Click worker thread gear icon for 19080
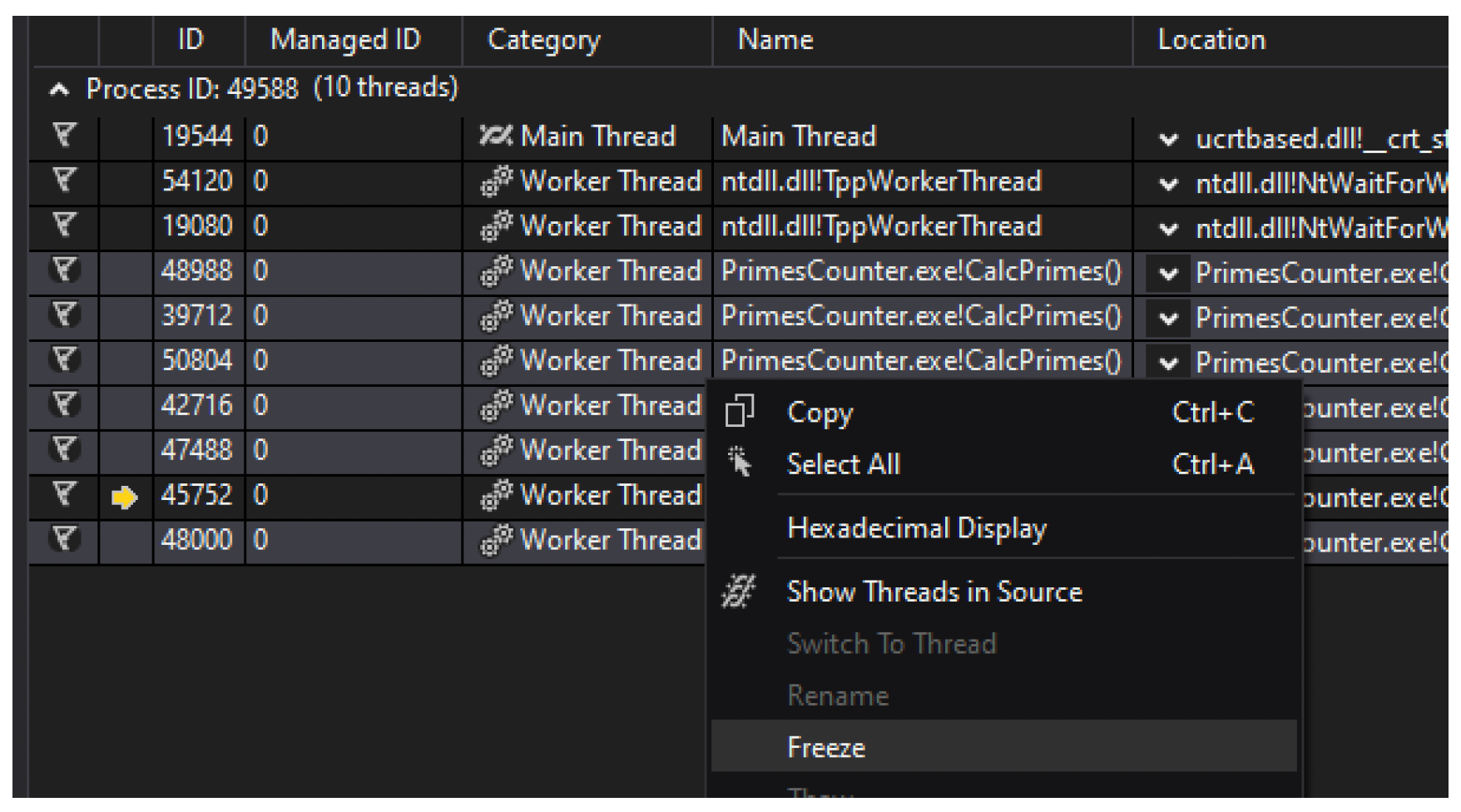Screen dimensions: 1461x812 pyautogui.click(x=496, y=226)
